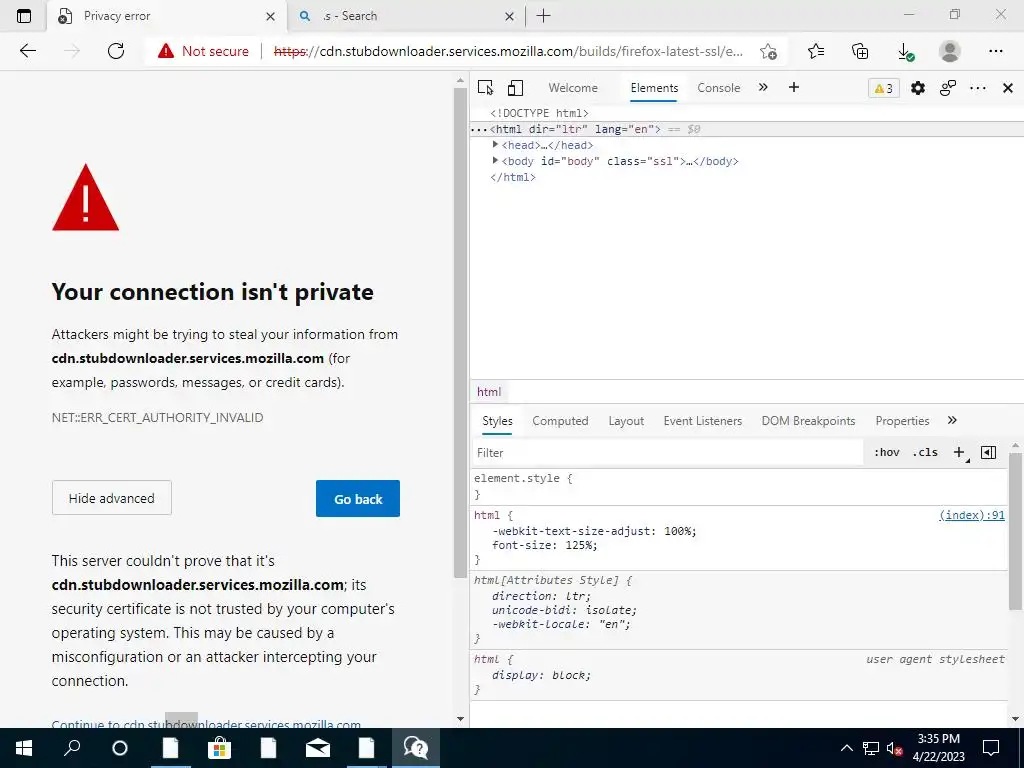The width and height of the screenshot is (1024, 768).
Task: Activate the DevTools inspect element tool
Action: pyautogui.click(x=485, y=88)
